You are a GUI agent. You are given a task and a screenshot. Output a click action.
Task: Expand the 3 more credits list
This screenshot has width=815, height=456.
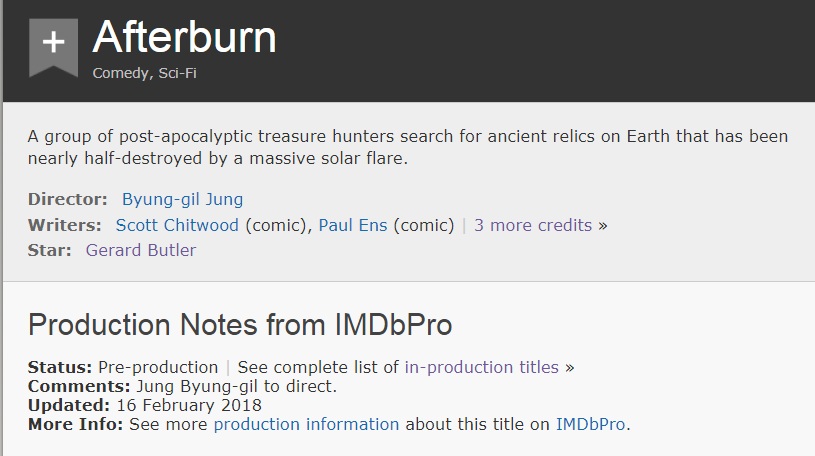tap(532, 225)
